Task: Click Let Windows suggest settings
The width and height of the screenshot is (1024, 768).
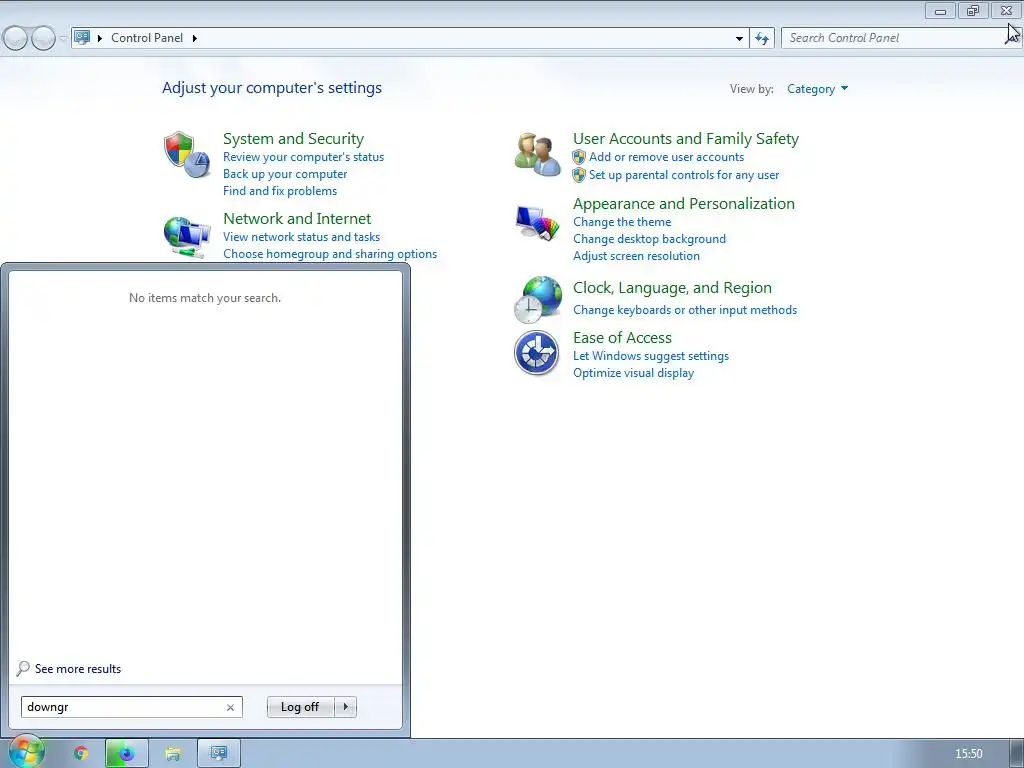Action: pyautogui.click(x=650, y=355)
